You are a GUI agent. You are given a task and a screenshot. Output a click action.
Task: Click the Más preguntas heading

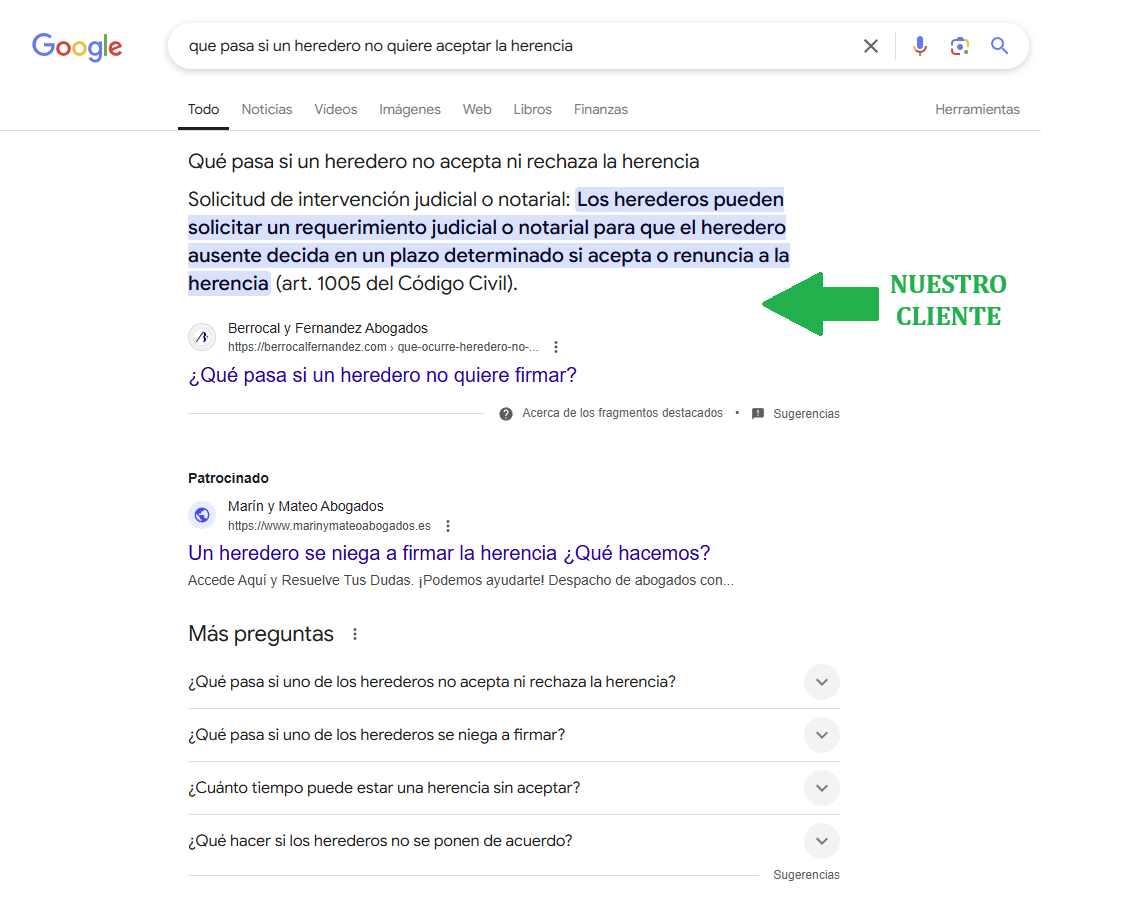click(261, 634)
